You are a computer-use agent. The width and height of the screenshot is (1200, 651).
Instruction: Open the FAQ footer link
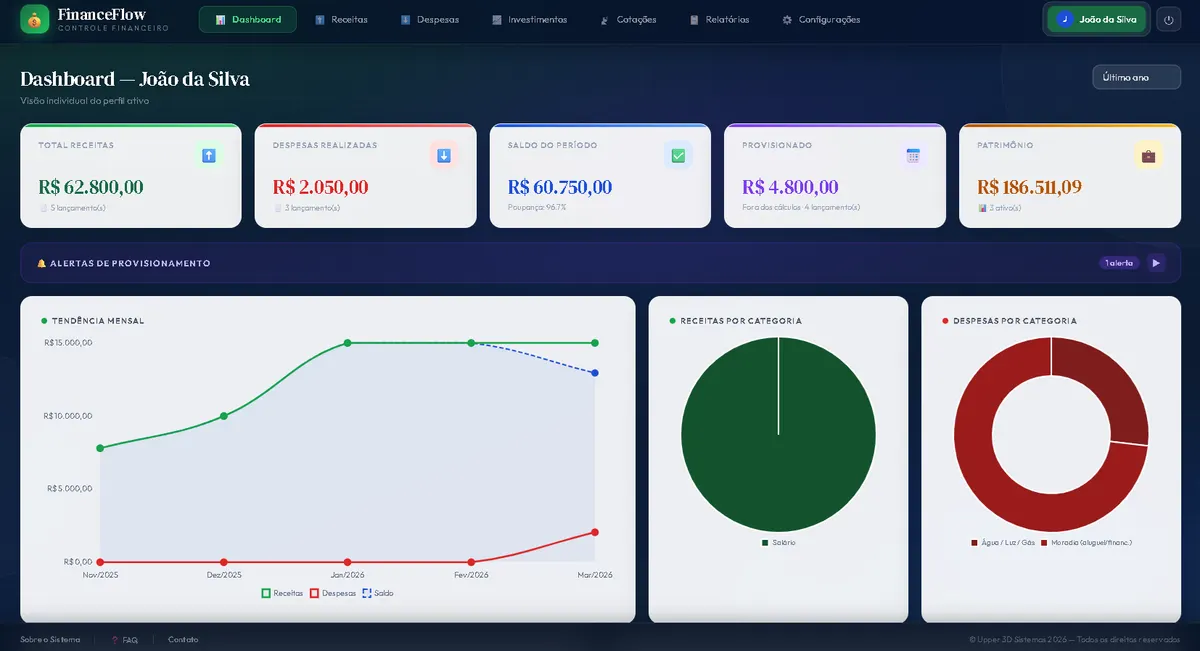[125, 639]
